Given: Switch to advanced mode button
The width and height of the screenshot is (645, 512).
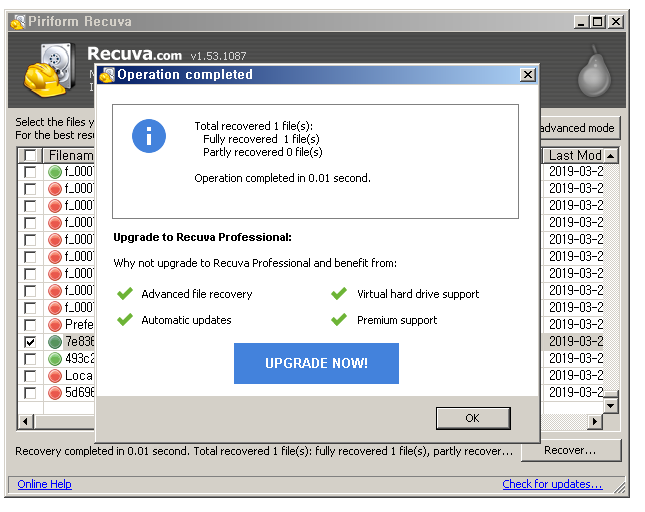Looking at the screenshot, I should 579,128.
